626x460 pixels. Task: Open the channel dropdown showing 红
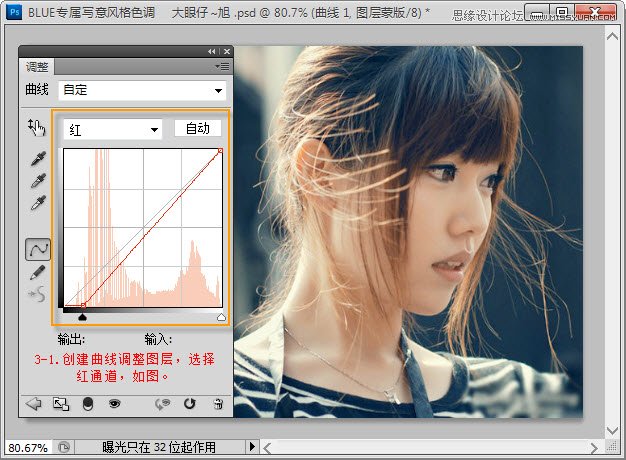click(111, 129)
